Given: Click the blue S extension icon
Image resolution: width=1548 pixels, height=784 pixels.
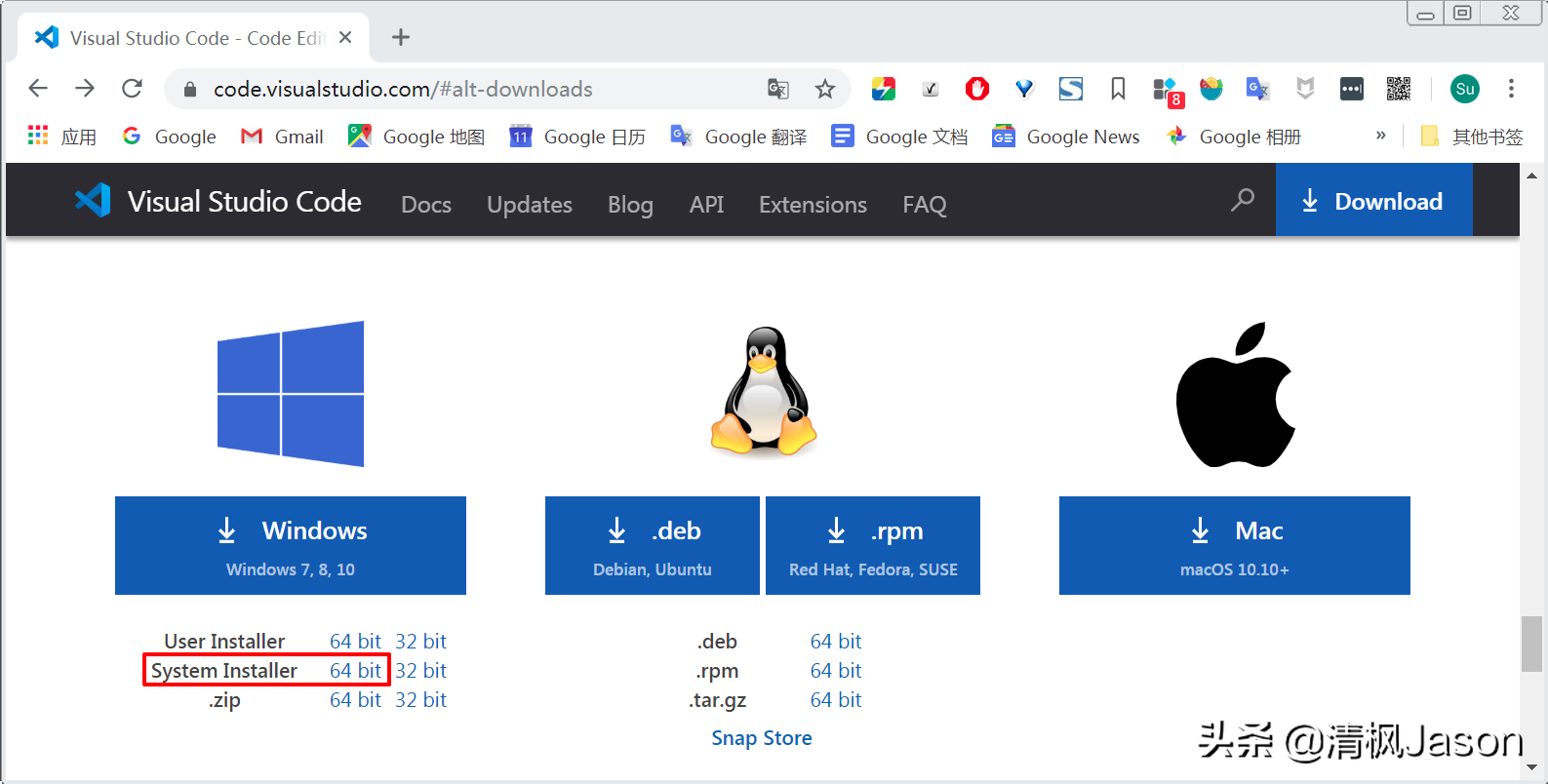Looking at the screenshot, I should tap(1071, 89).
